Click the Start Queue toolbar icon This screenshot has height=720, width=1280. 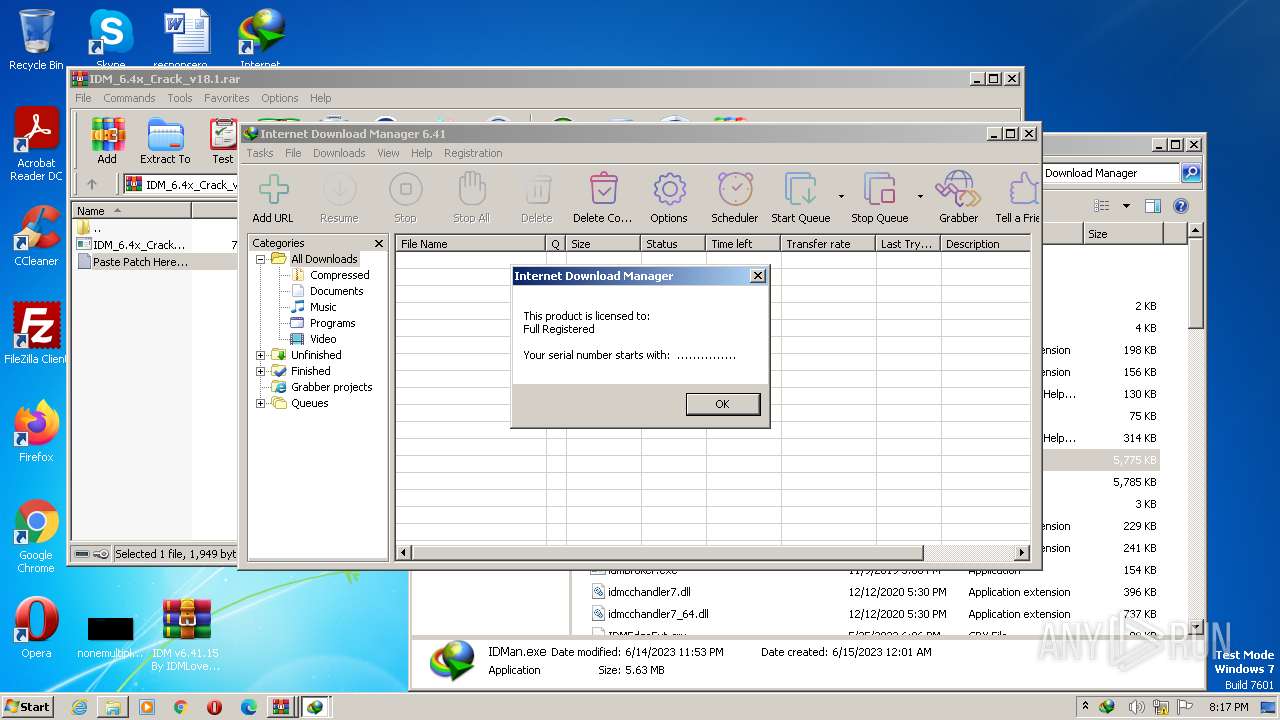point(801,189)
